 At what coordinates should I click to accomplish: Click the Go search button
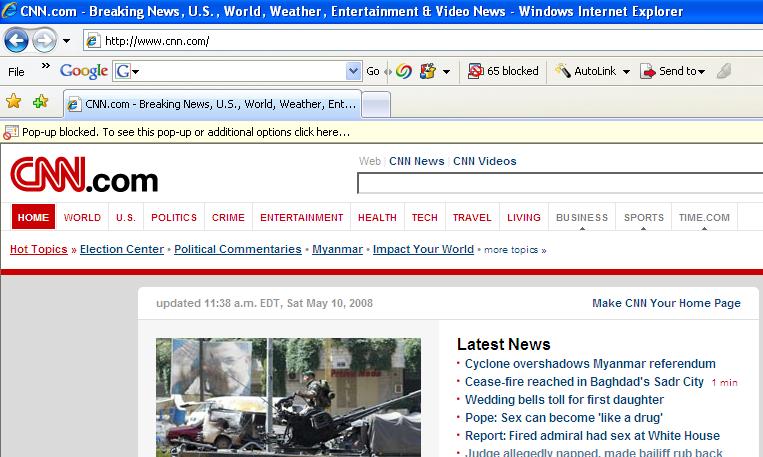point(373,71)
